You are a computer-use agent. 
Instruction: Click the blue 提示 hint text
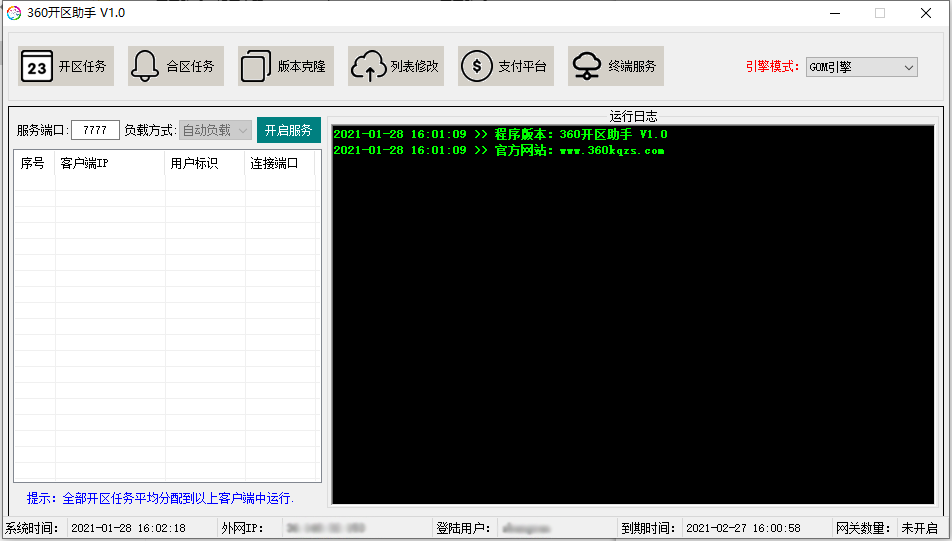click(x=160, y=498)
